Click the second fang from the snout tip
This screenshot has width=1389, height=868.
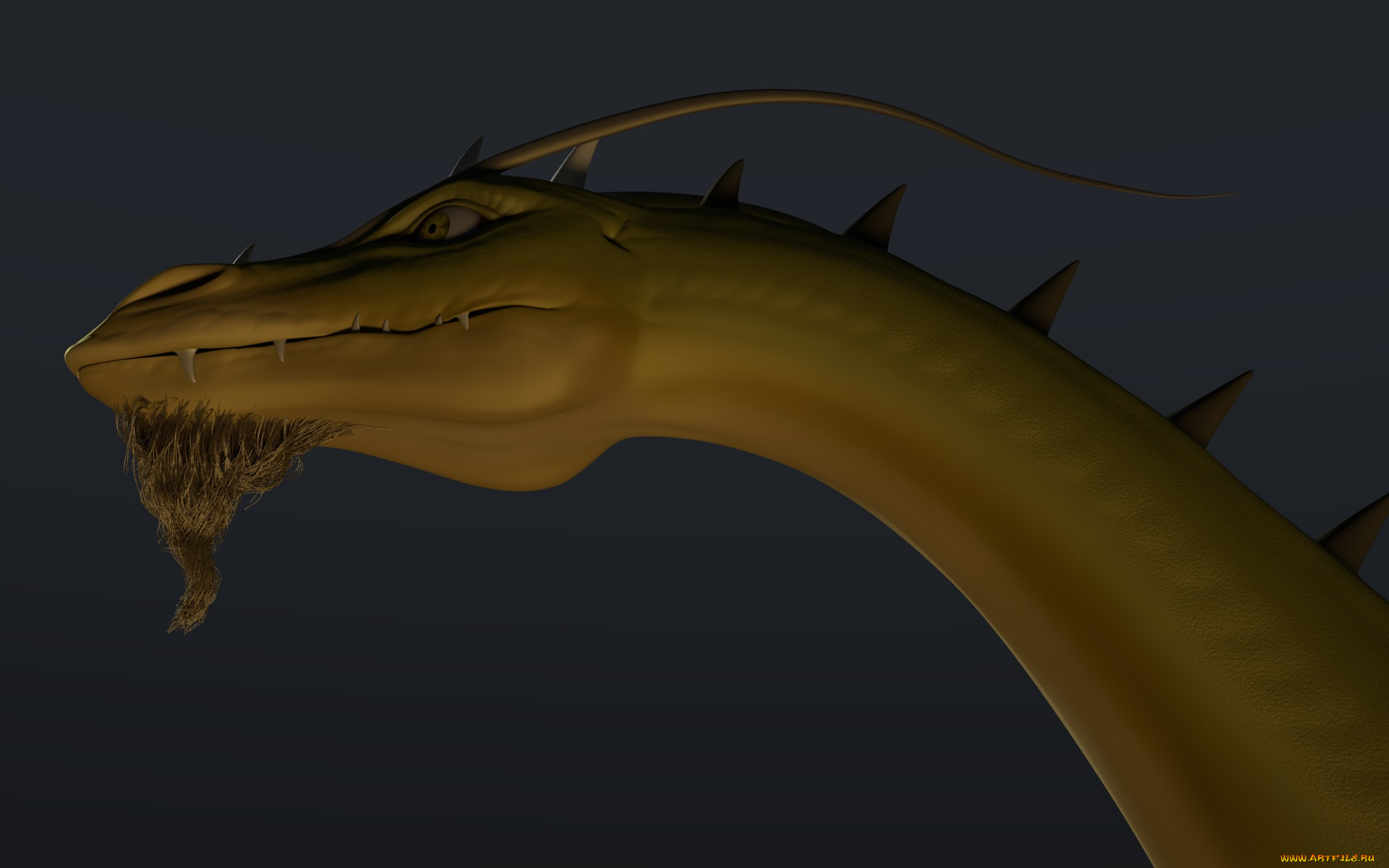pyautogui.click(x=279, y=350)
